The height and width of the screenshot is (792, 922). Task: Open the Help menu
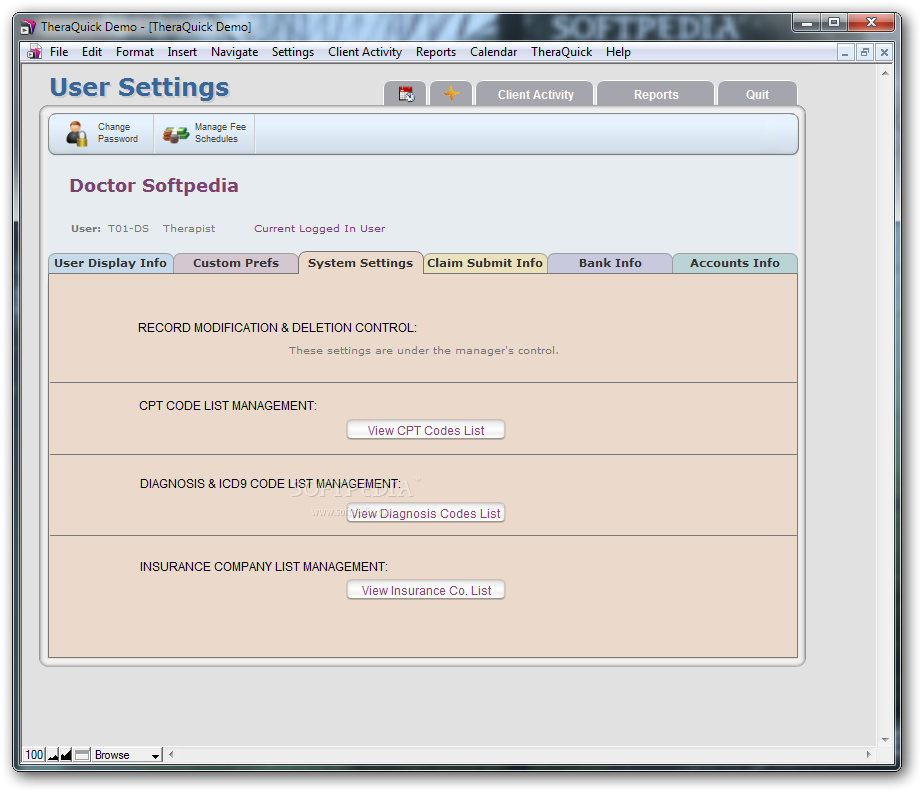click(x=618, y=52)
